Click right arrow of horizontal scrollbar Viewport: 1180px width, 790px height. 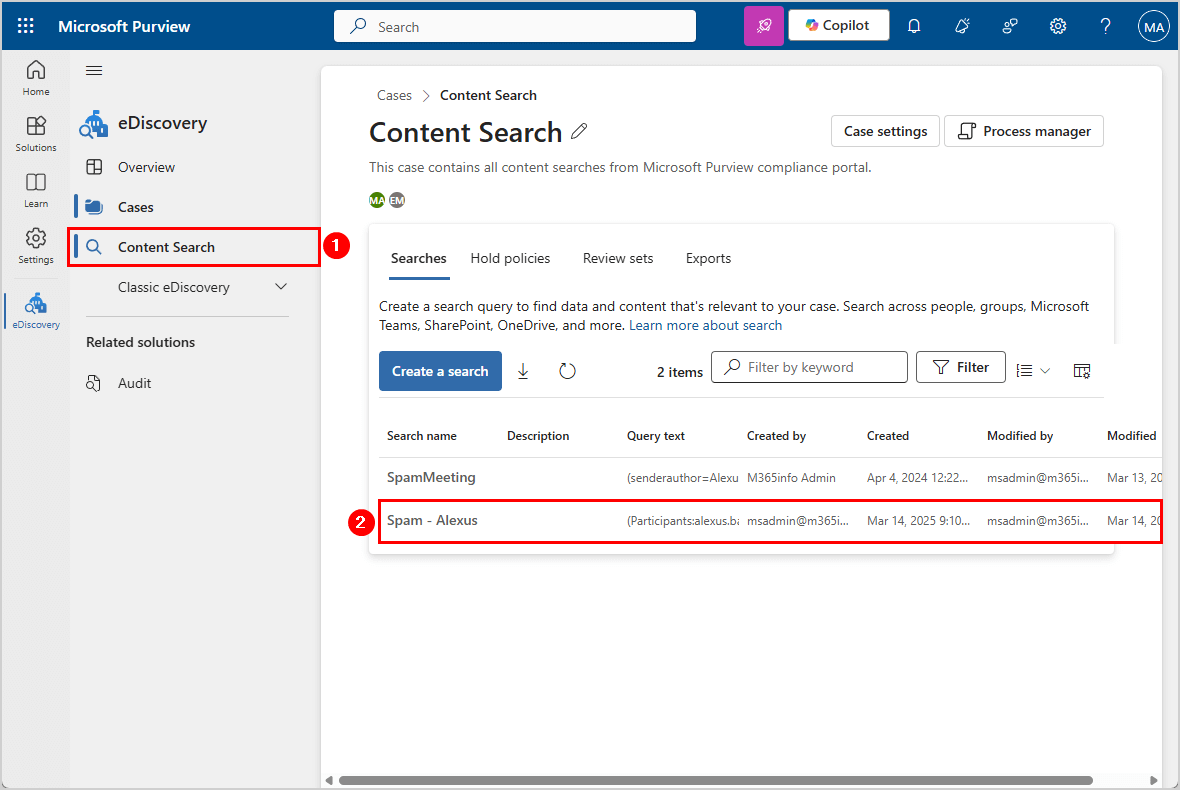1153,780
